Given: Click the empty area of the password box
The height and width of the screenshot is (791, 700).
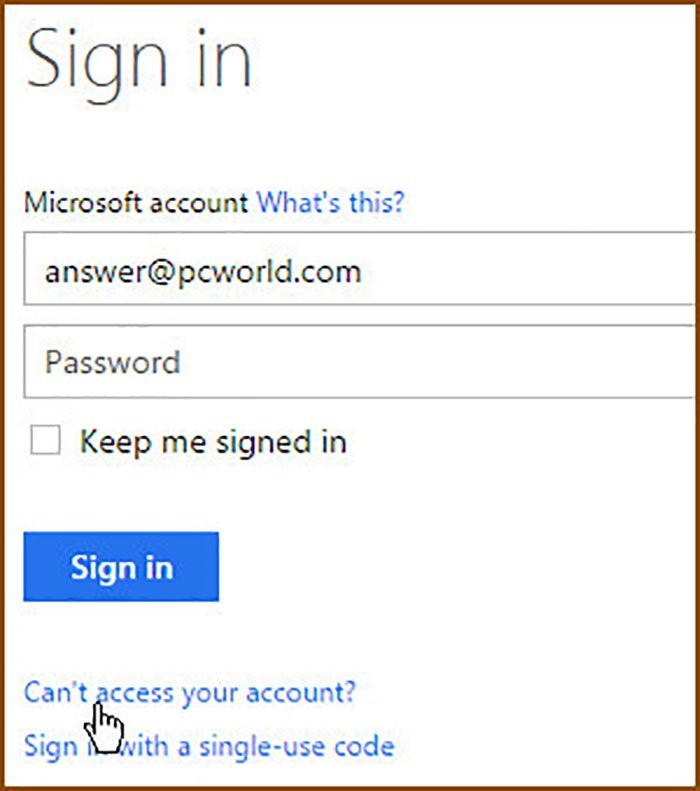Looking at the screenshot, I should [x=450, y=361].
